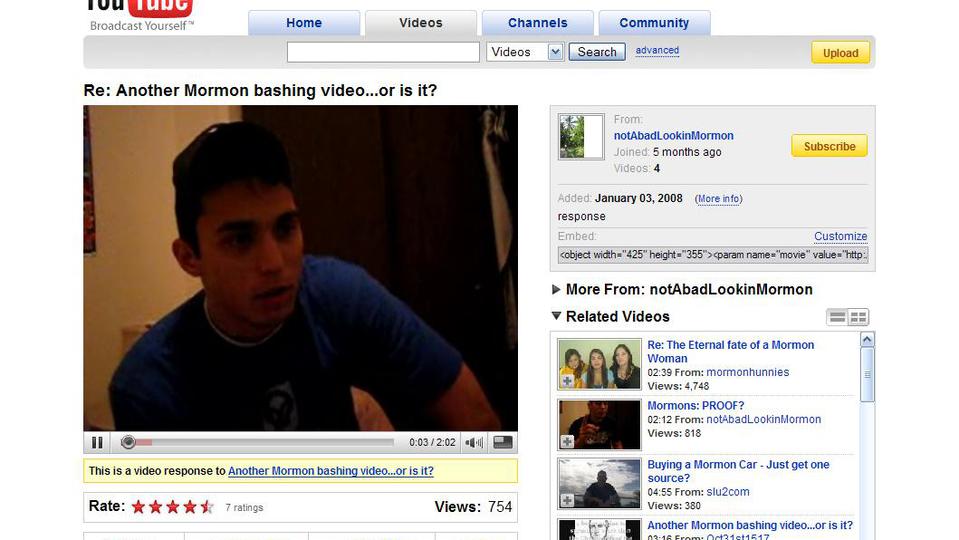The image size is (959, 540).
Task: Click plus icon on 'Buying a Mormon Car' thumbnail
Action: click(x=567, y=500)
